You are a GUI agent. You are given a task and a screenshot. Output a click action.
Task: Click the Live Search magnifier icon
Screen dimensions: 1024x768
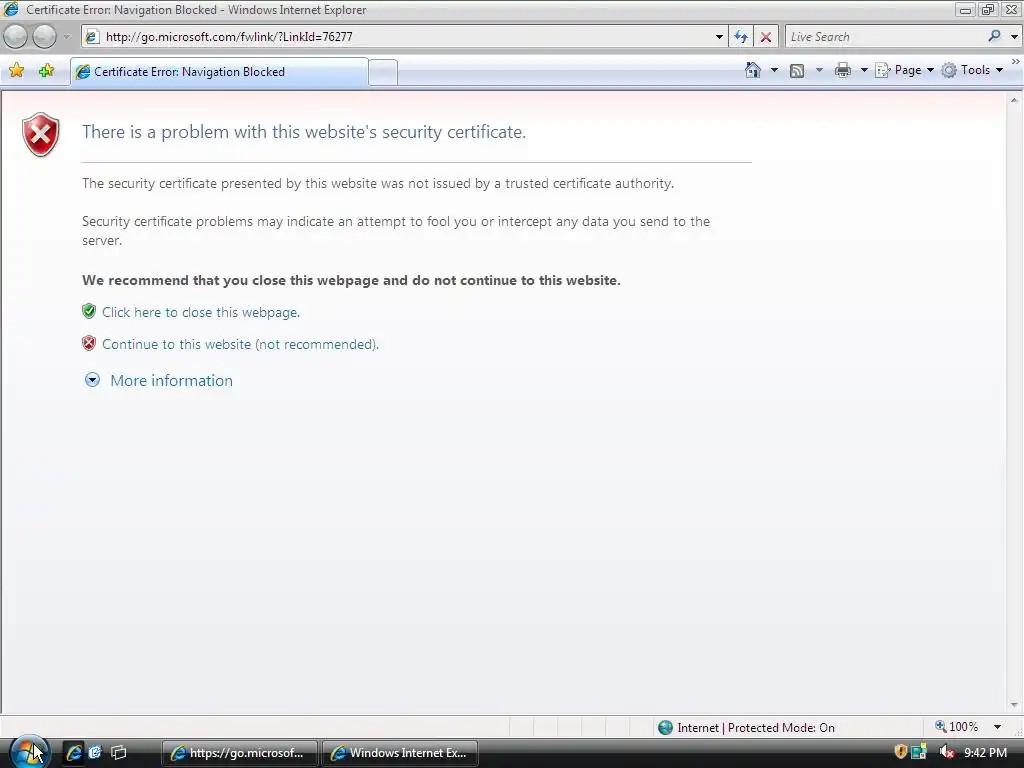(x=995, y=36)
